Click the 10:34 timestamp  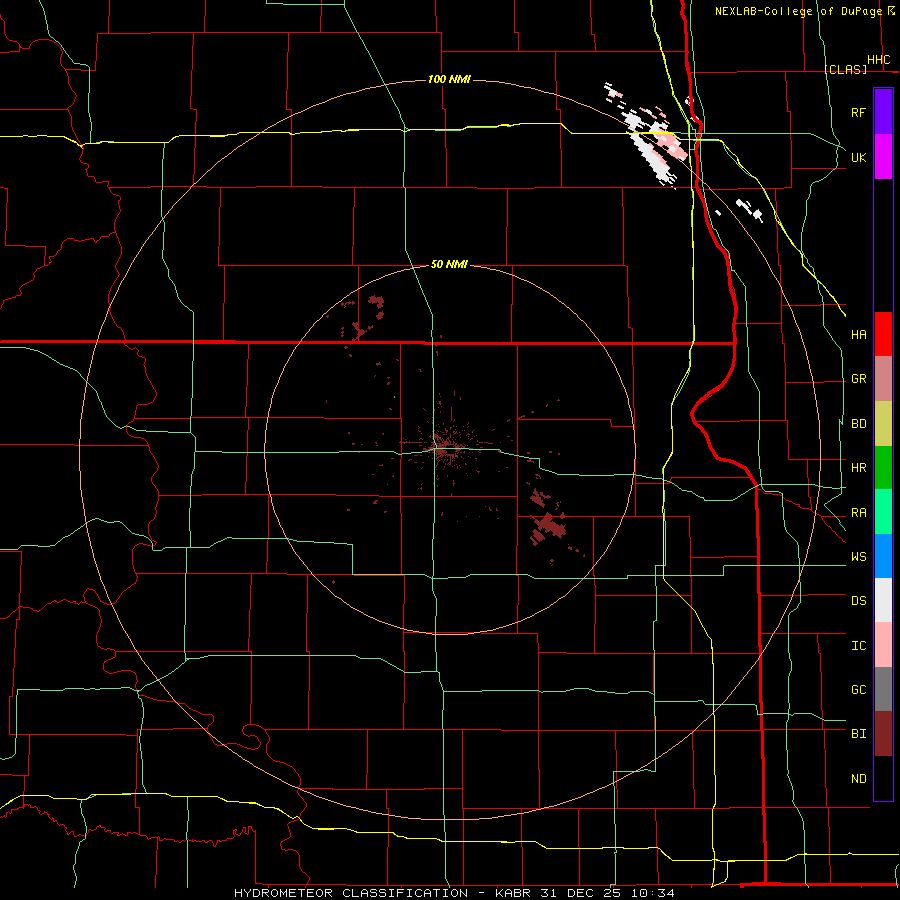[652, 893]
